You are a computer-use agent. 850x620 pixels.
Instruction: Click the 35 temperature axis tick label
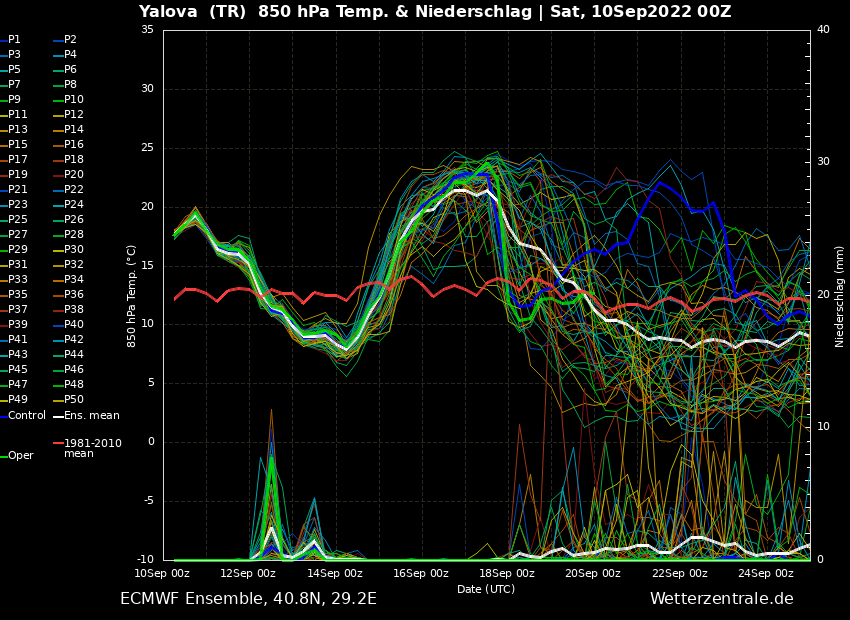147,30
